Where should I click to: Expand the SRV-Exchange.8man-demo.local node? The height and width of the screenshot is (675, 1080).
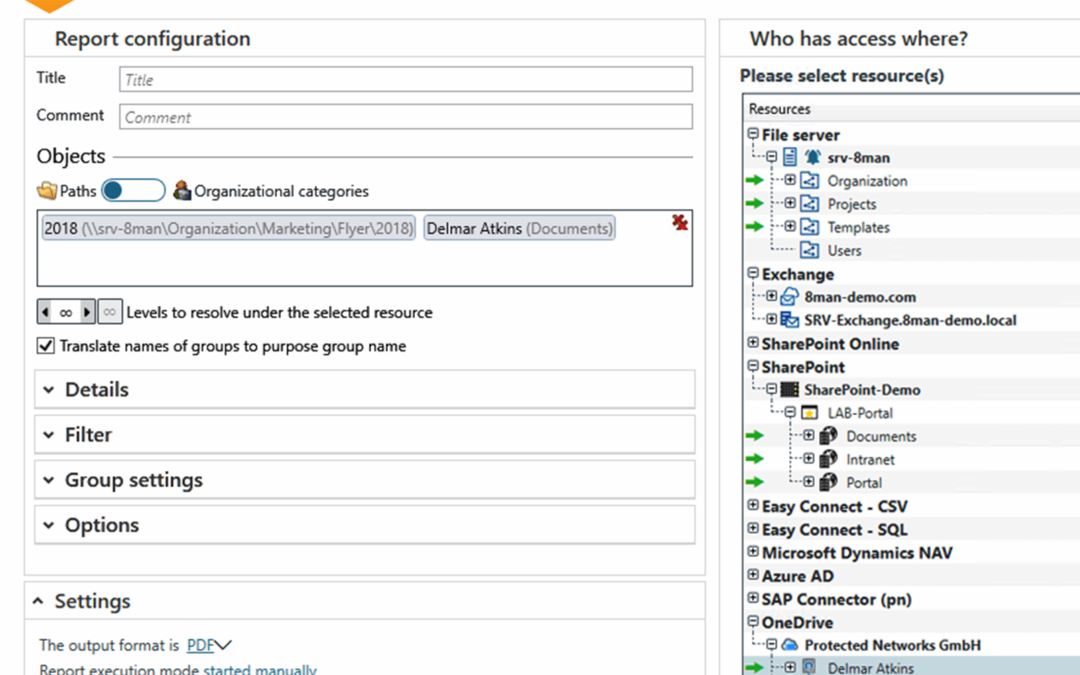(x=771, y=320)
